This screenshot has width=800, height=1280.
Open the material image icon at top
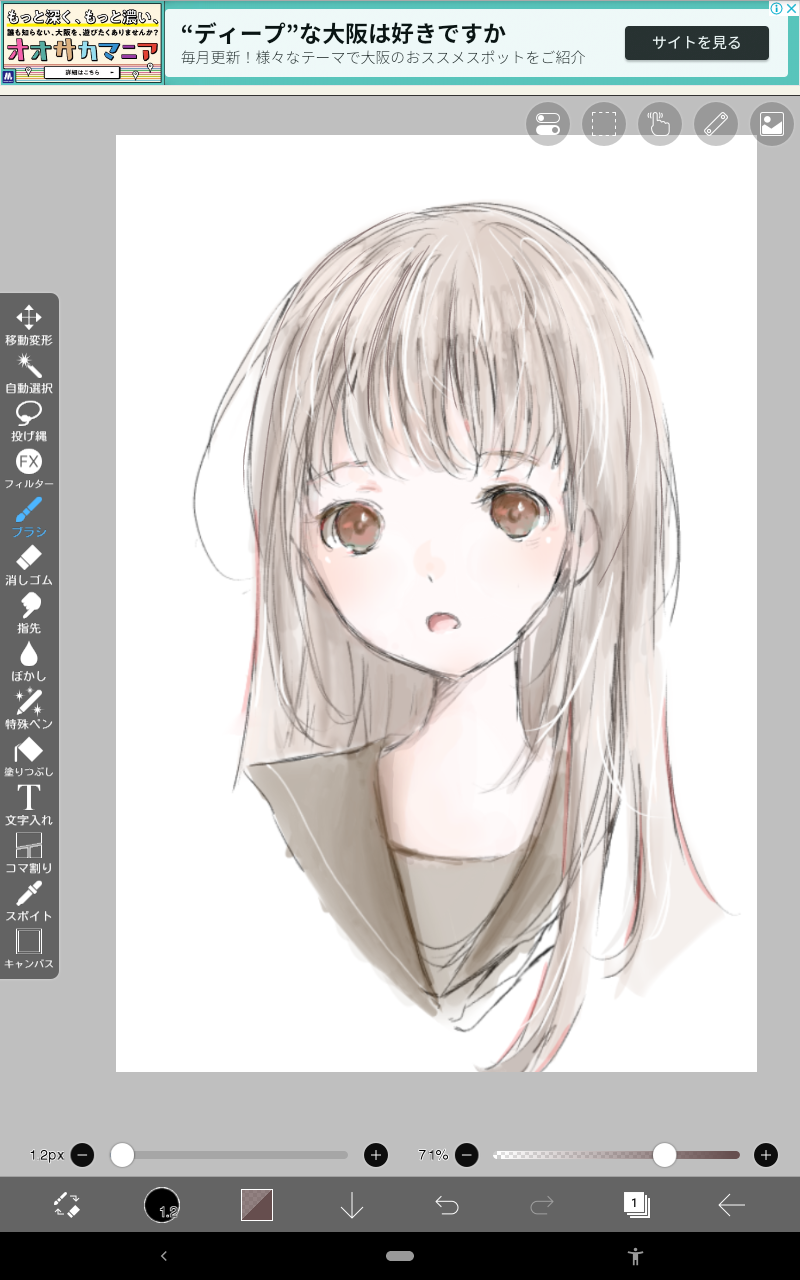(x=772, y=124)
